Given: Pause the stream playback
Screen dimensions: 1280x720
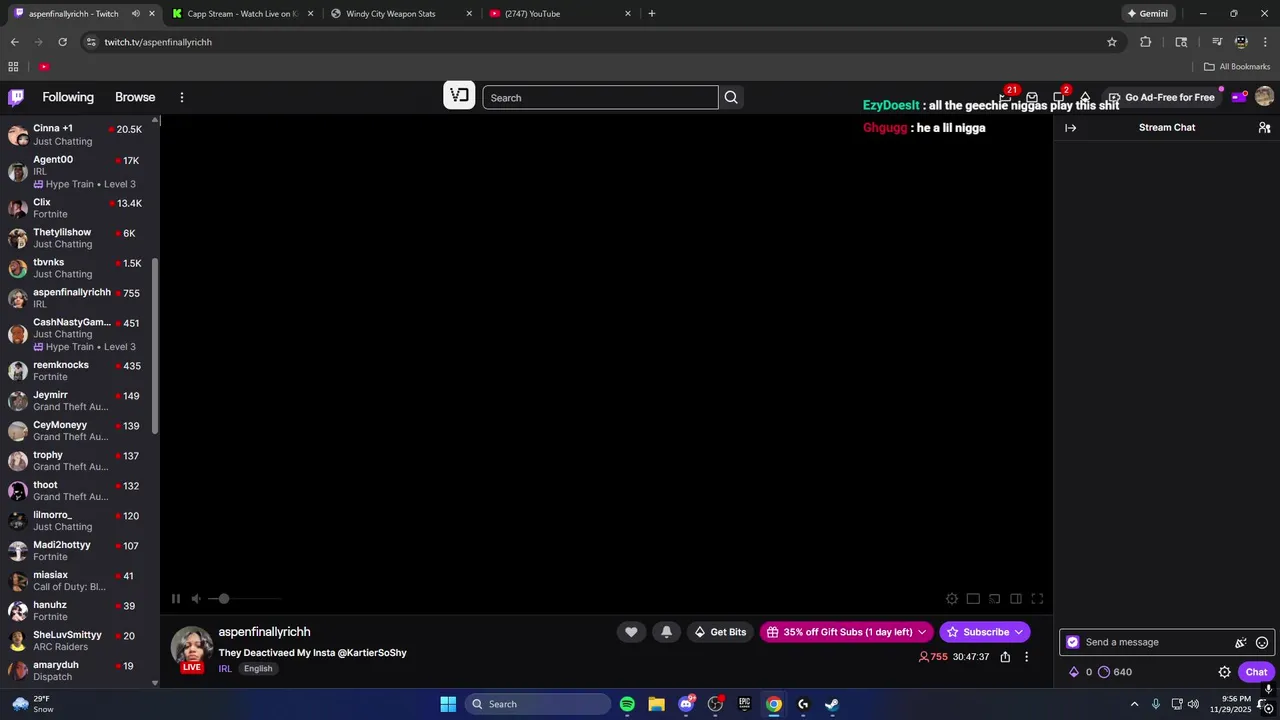Looking at the screenshot, I should 175,599.
